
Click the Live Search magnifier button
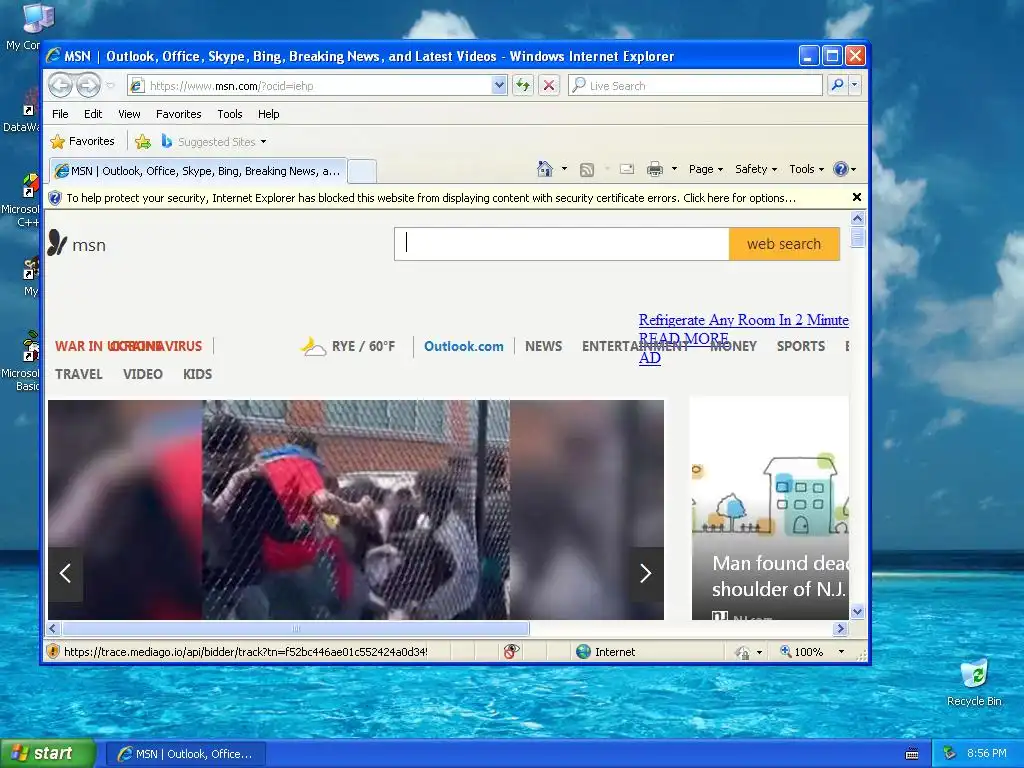(837, 86)
